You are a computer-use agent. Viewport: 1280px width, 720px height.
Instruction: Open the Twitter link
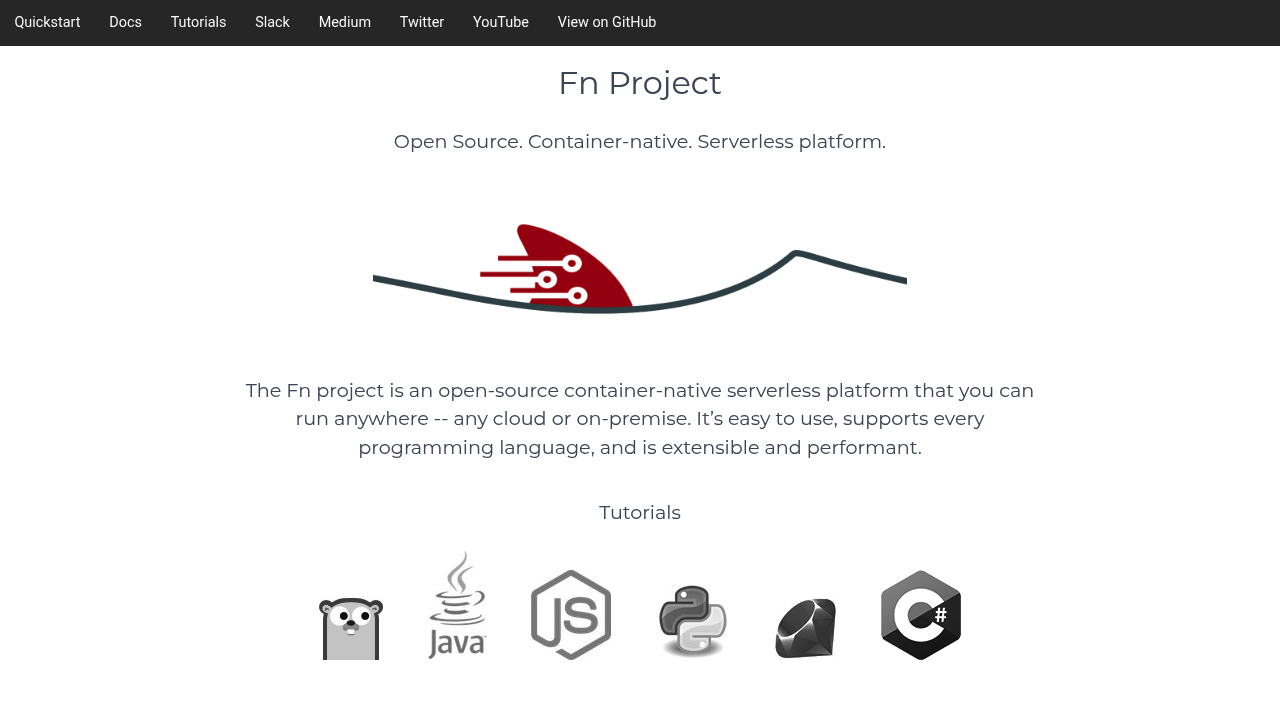click(x=421, y=22)
